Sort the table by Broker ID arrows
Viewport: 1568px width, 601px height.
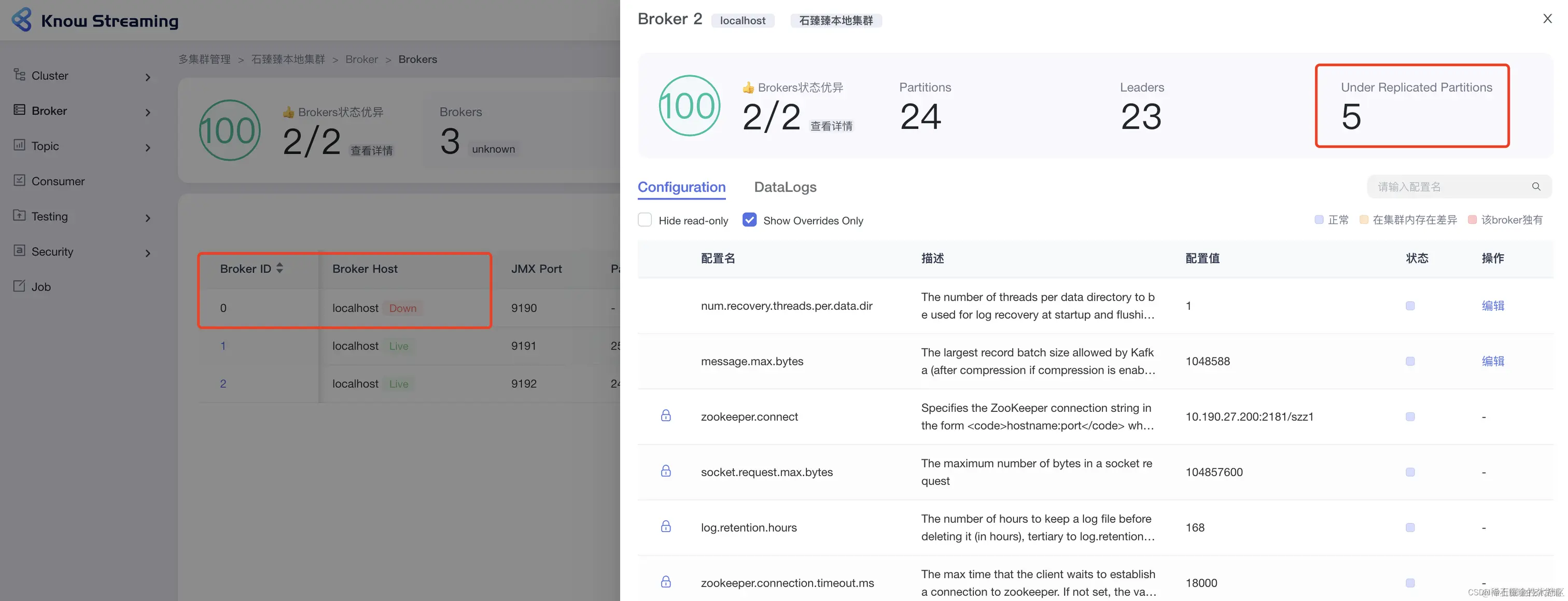pyautogui.click(x=279, y=268)
